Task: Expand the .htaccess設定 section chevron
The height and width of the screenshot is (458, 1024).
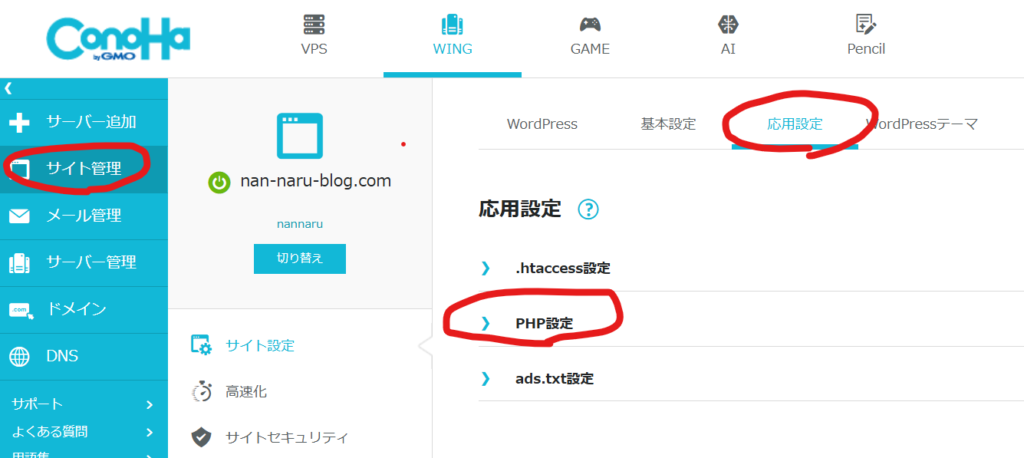Action: [485, 268]
